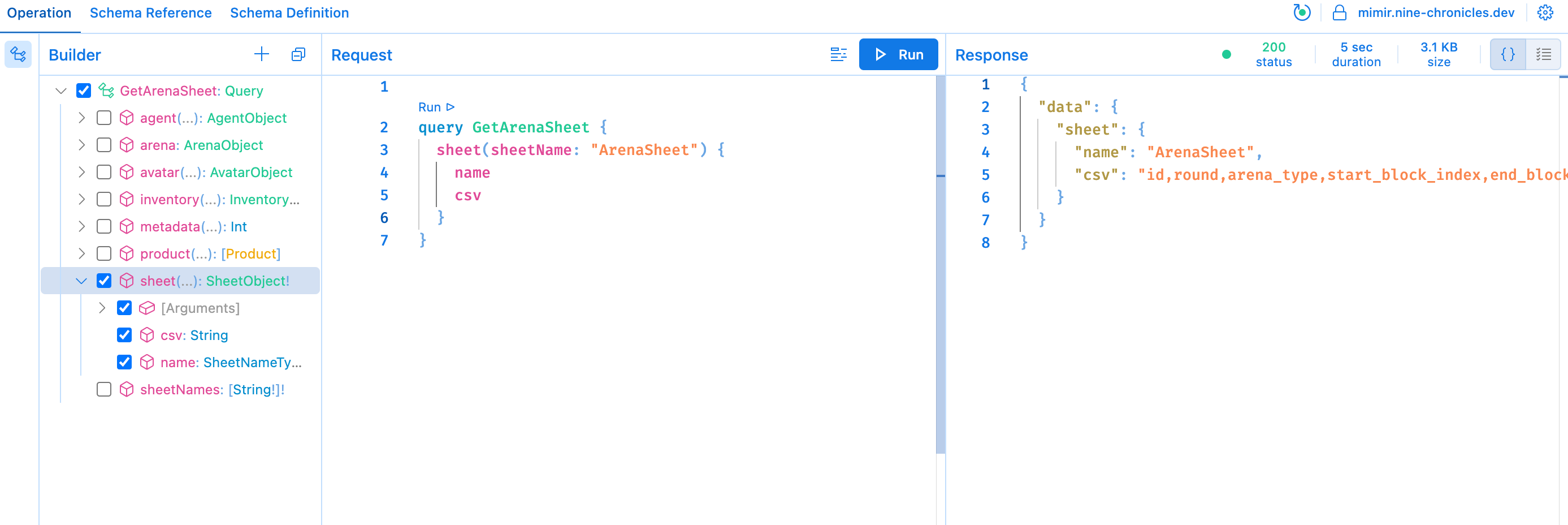
Task: Open the settings gear icon
Action: [x=1545, y=13]
